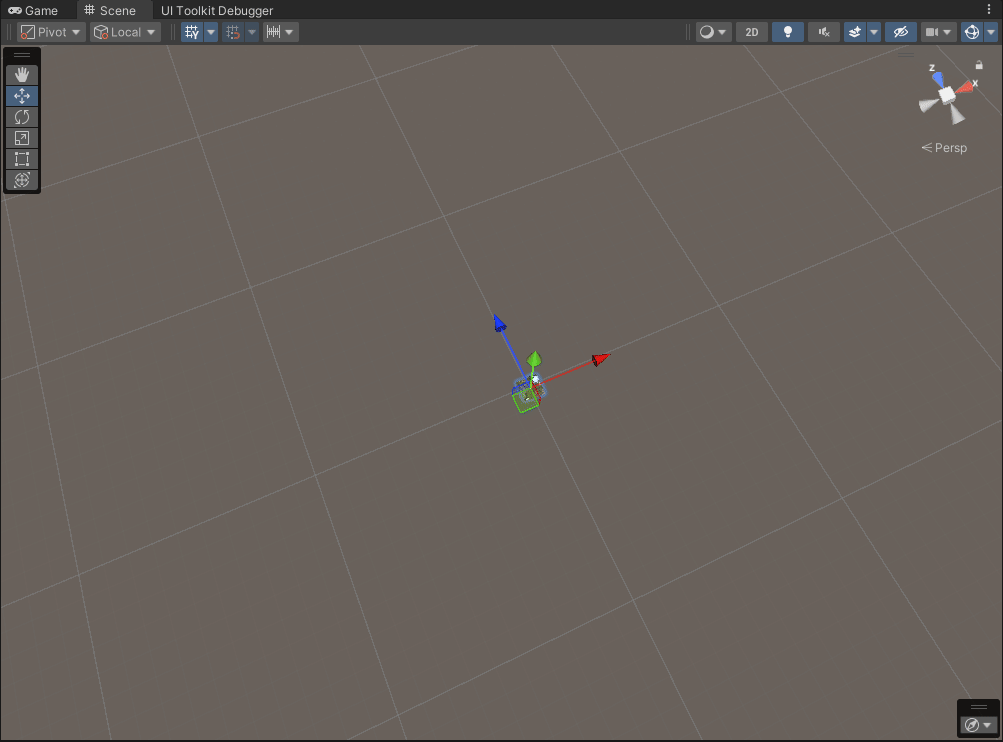Switch to the UI Toolkit Debugger tab
The height and width of the screenshot is (742, 1003).
pyautogui.click(x=217, y=10)
